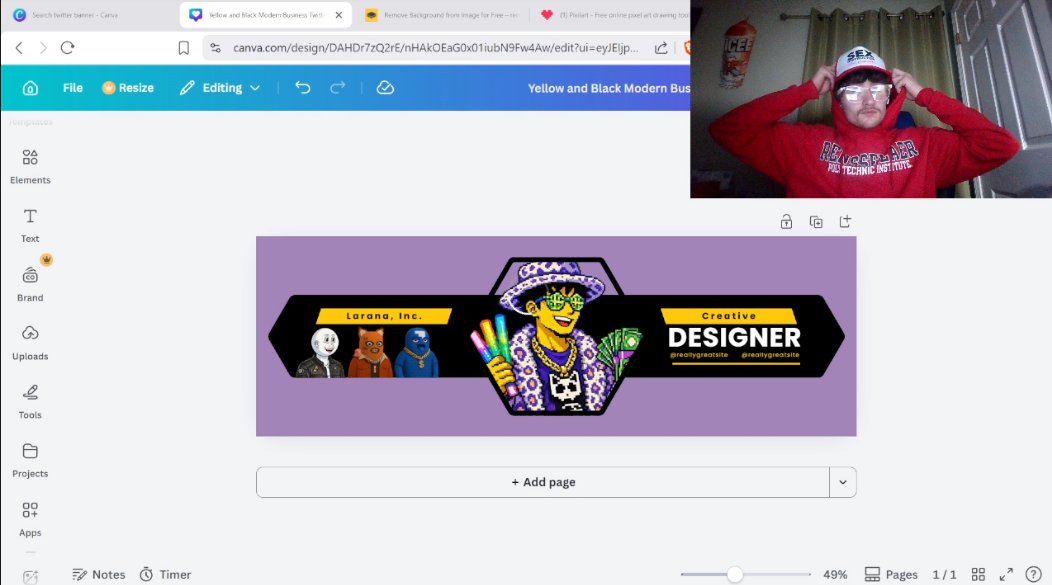Open the Projects panel
The width and height of the screenshot is (1052, 585).
click(x=30, y=460)
